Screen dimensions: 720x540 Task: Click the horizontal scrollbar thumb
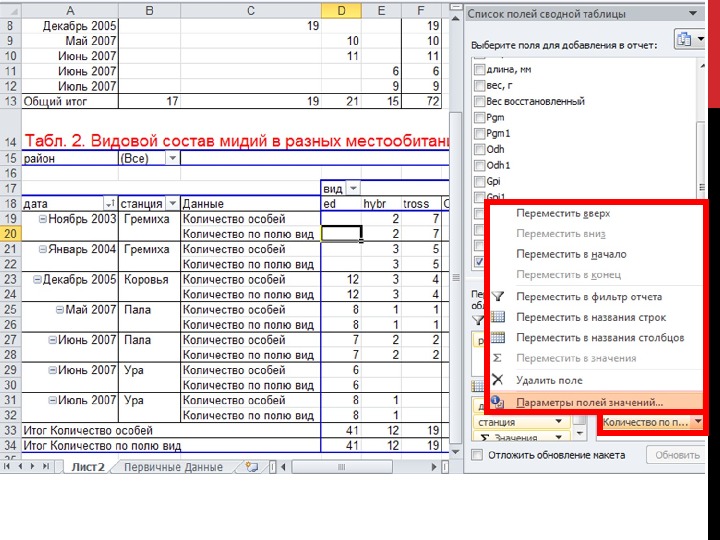[x=342, y=467]
